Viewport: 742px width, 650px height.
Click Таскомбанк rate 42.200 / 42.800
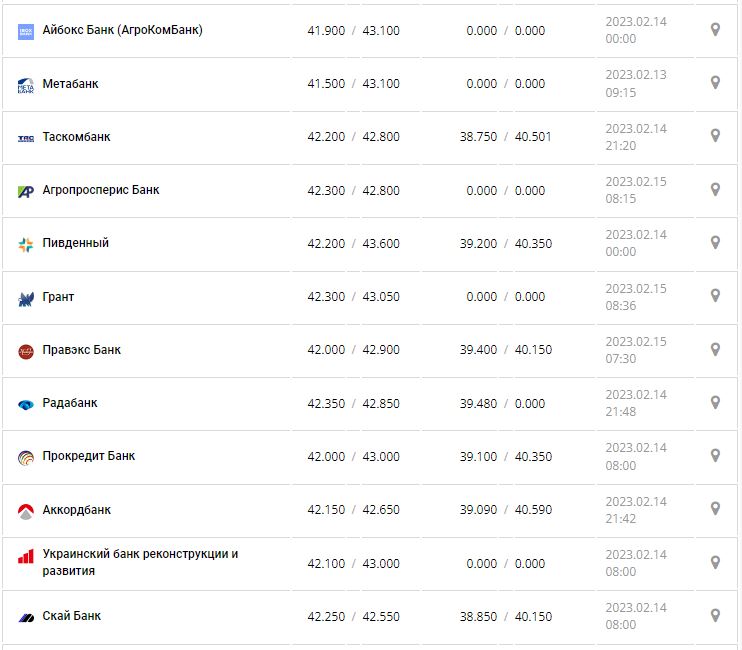click(x=353, y=137)
